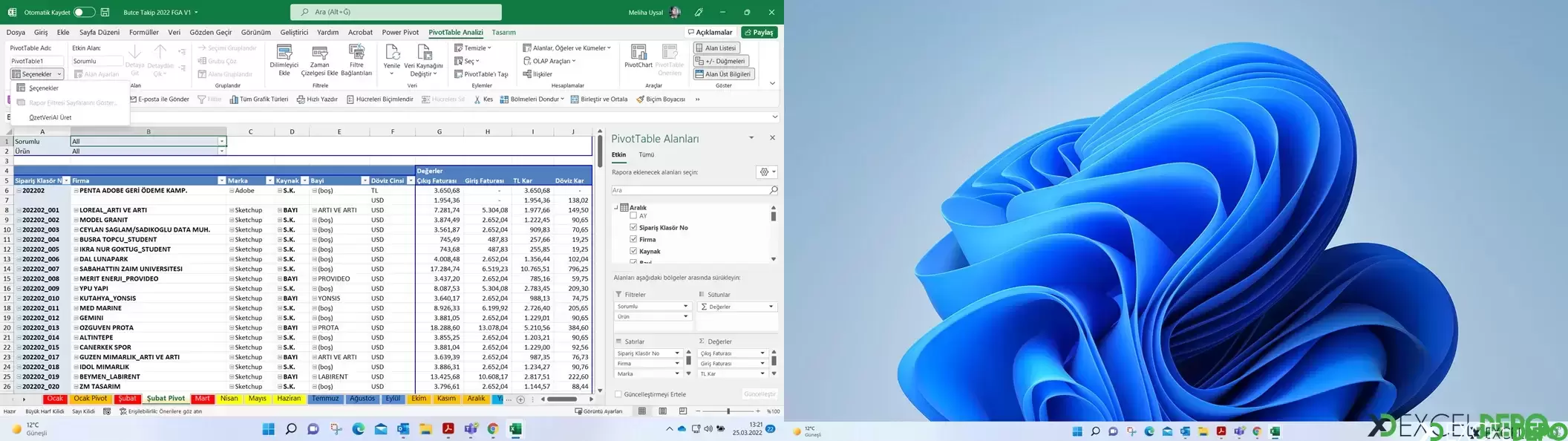Click the PivotChart icon
The image size is (1568, 441).
pos(638,52)
